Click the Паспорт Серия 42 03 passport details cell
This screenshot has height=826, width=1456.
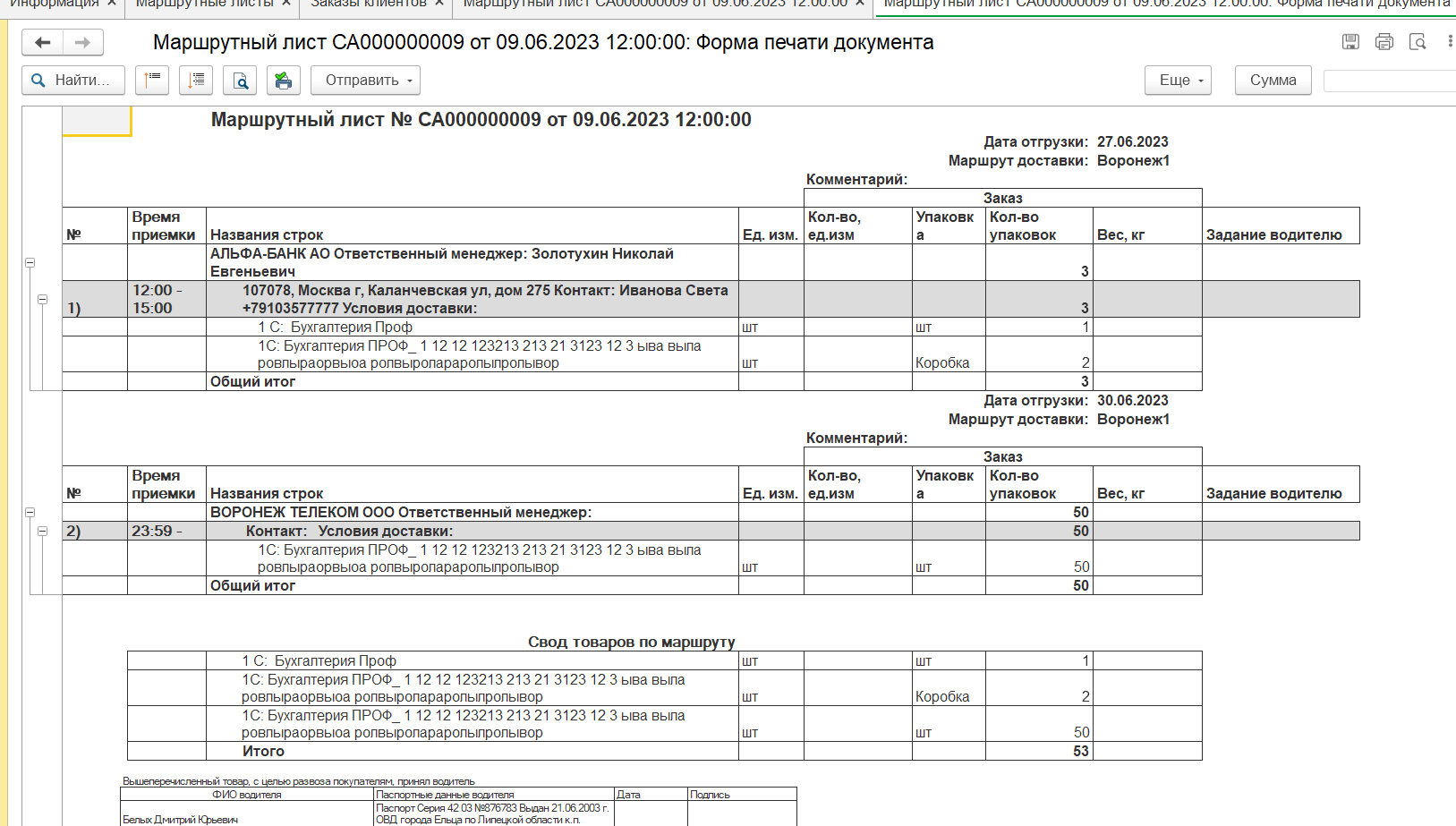[494, 813]
